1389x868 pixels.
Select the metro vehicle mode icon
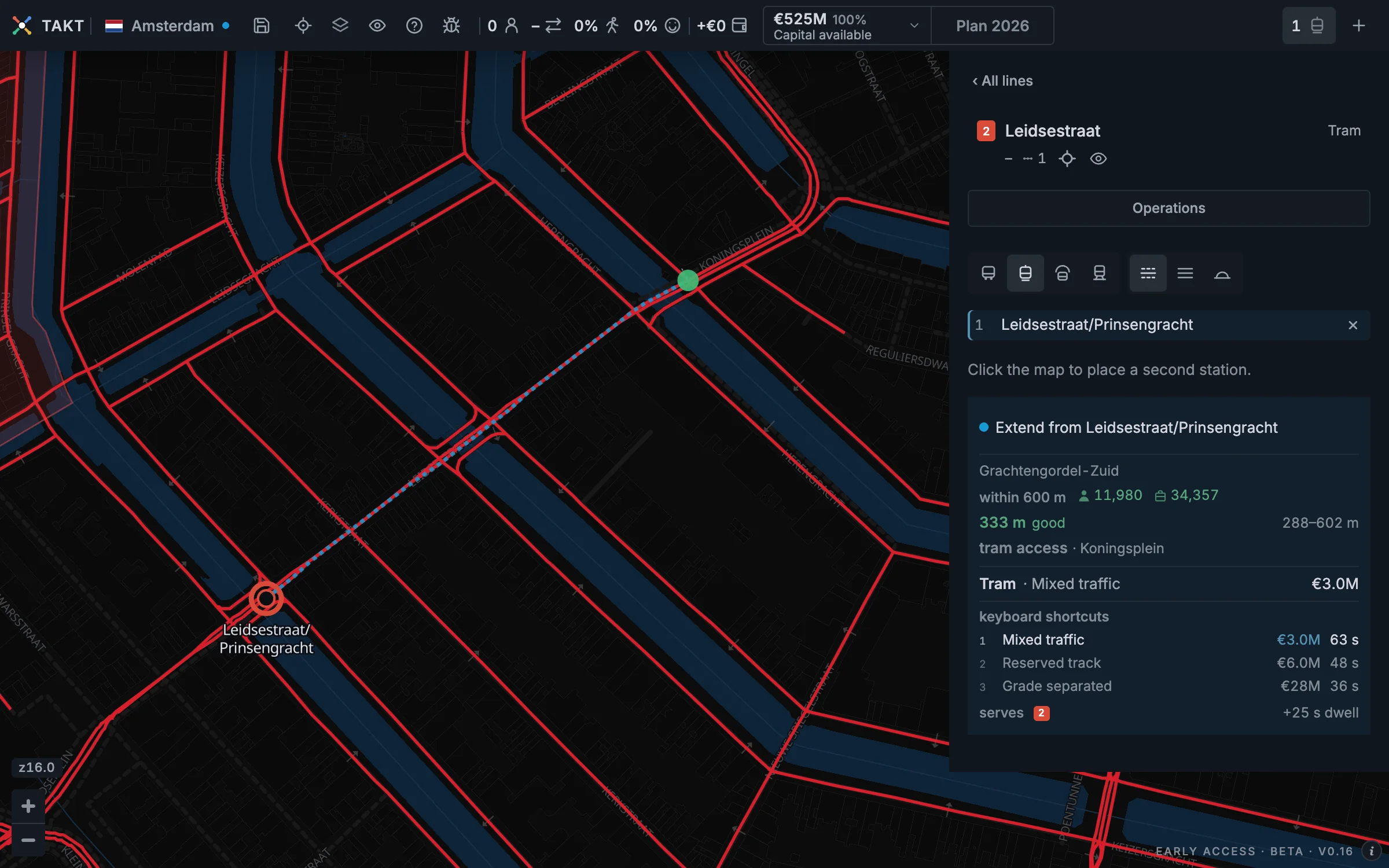pos(1062,273)
